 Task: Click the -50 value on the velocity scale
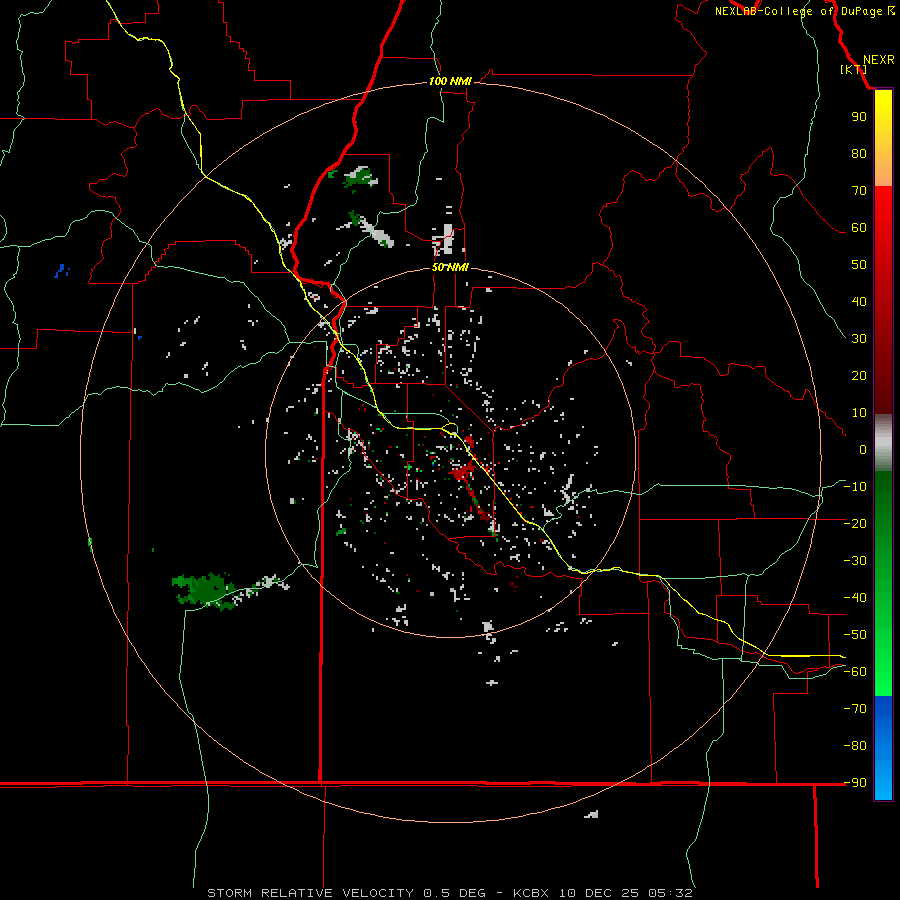click(855, 635)
